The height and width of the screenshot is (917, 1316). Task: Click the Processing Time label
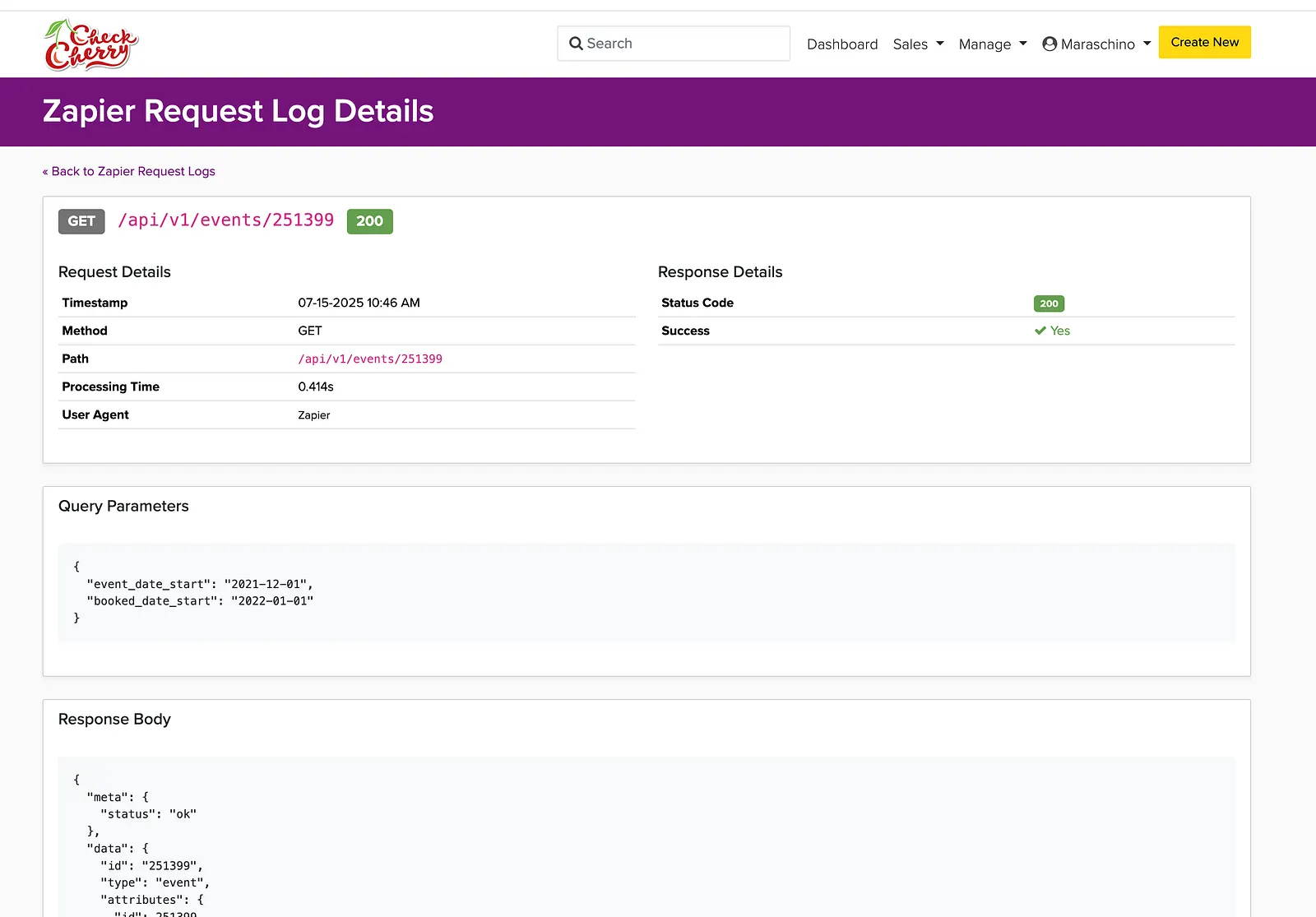tap(111, 387)
